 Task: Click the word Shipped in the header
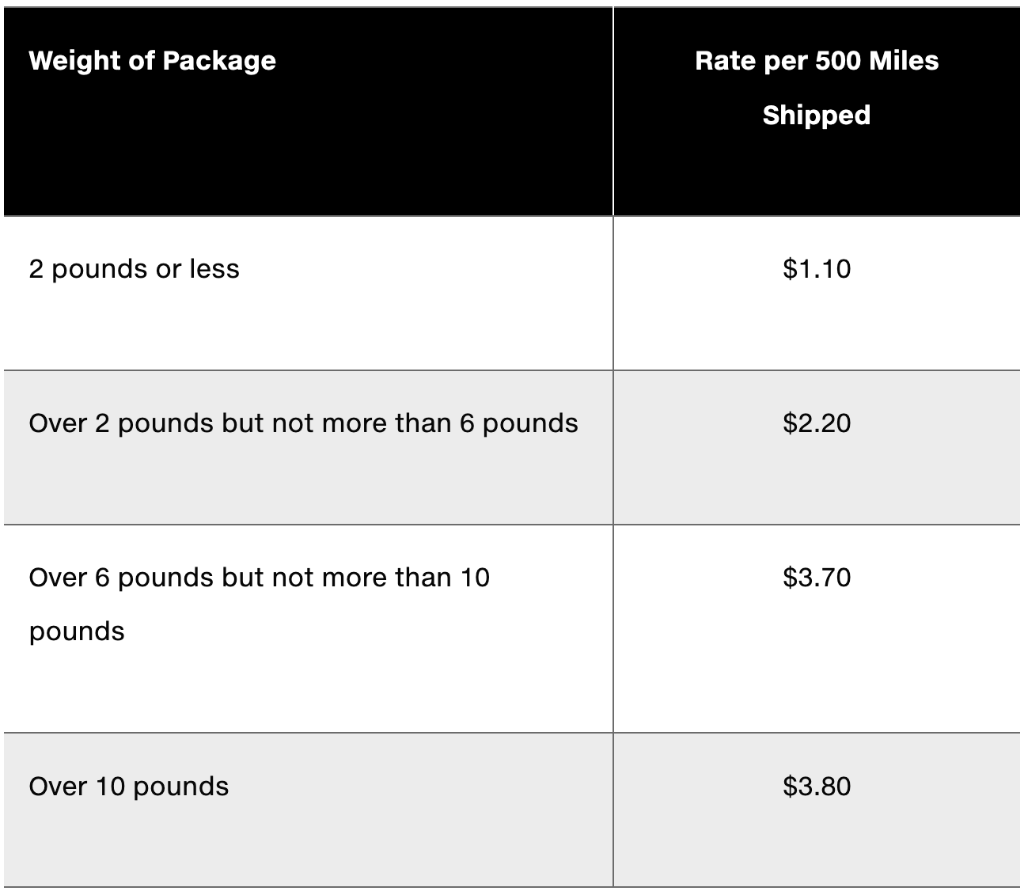click(x=816, y=115)
